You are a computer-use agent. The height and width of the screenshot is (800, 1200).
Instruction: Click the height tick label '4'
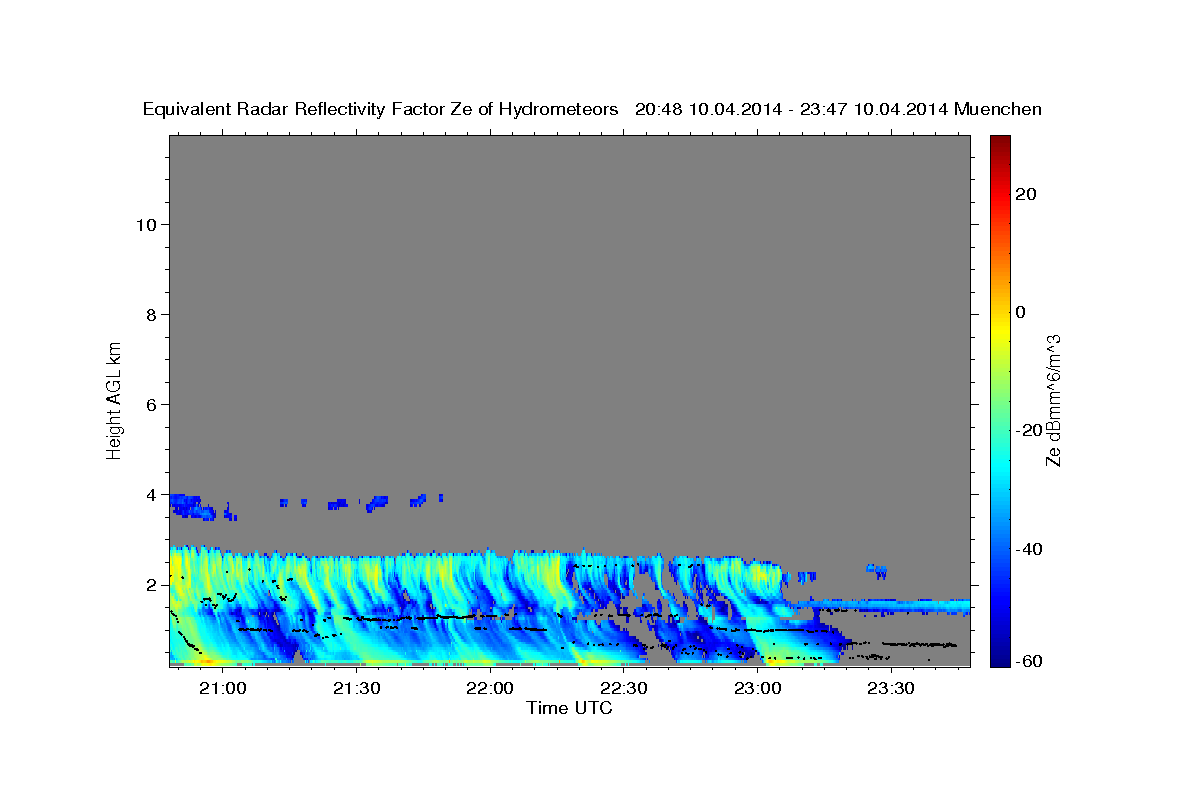click(x=152, y=494)
